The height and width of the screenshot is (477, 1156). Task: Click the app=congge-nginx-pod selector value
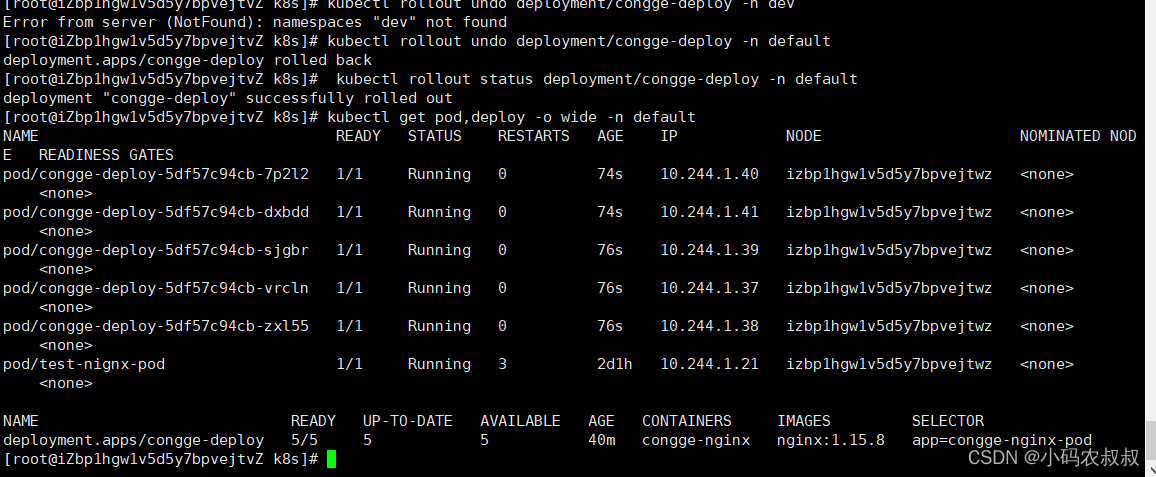pos(1001,440)
